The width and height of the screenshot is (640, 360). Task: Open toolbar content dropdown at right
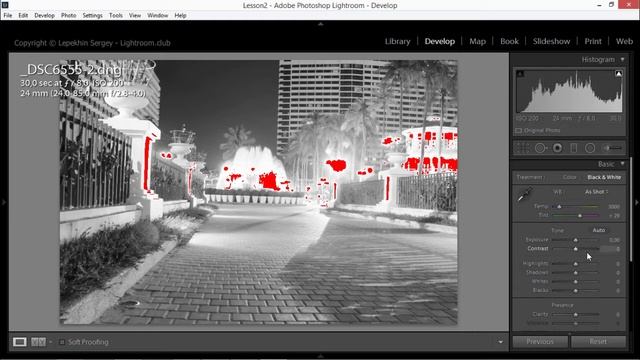pos(500,342)
